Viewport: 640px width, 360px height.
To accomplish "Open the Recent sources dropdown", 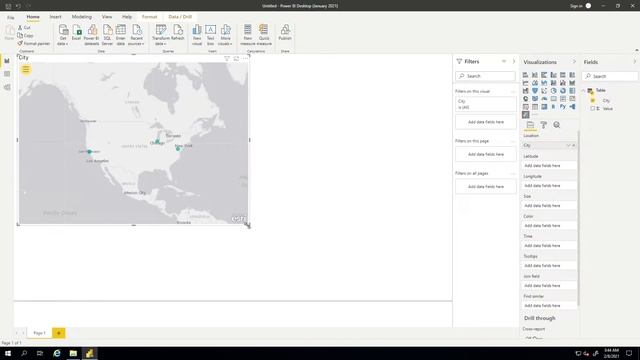I will tap(136, 35).
